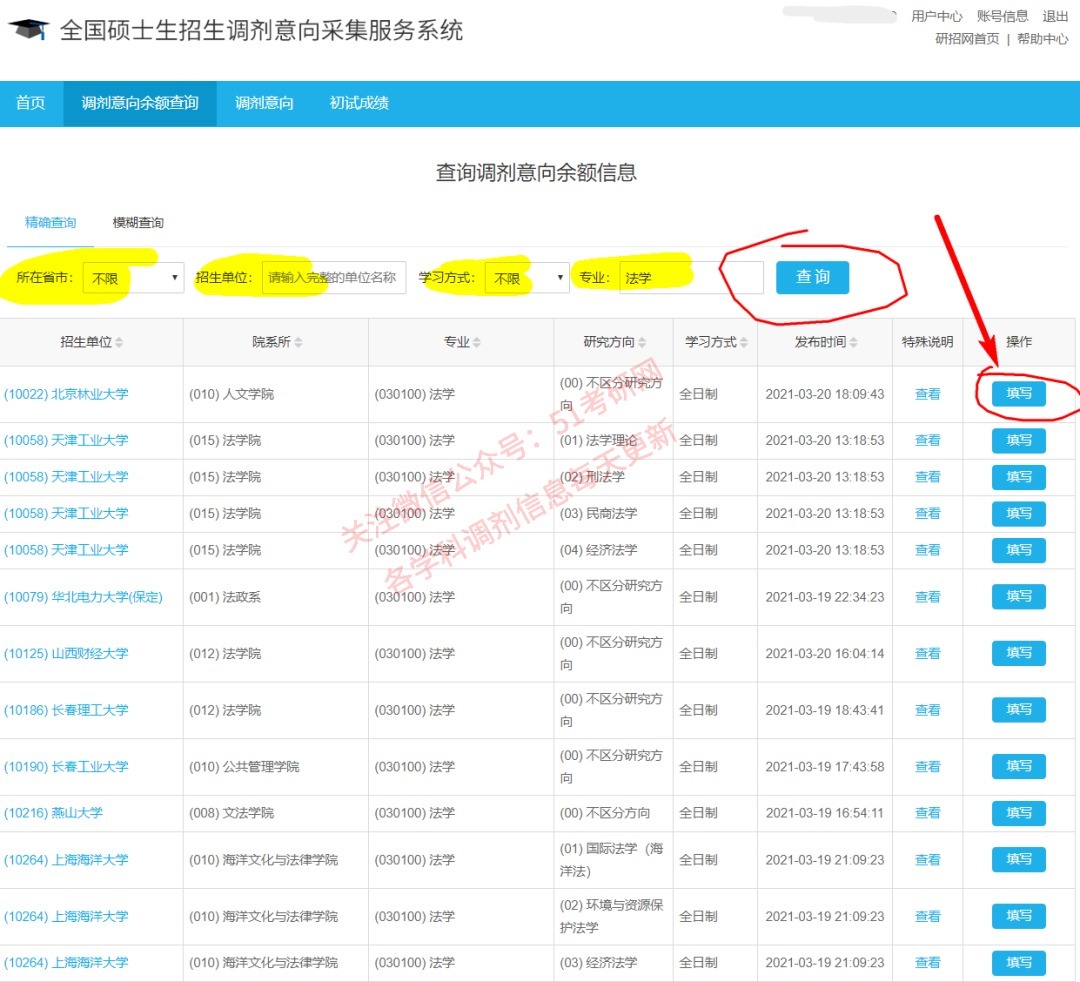Open the 学习方式 study mode dropdown
Viewport: 1080px width, 982px height.
click(x=527, y=277)
